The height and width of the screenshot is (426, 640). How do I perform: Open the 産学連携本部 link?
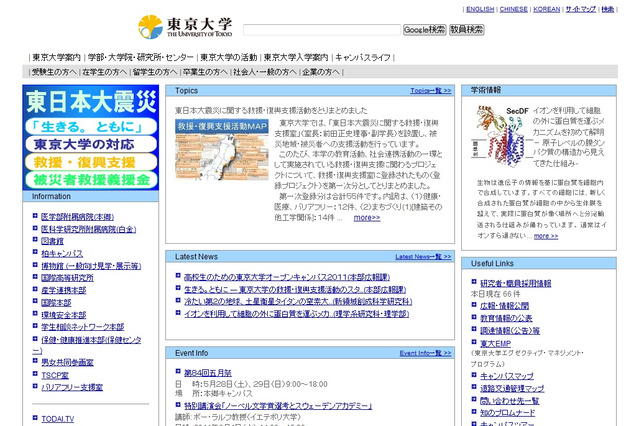64,291
